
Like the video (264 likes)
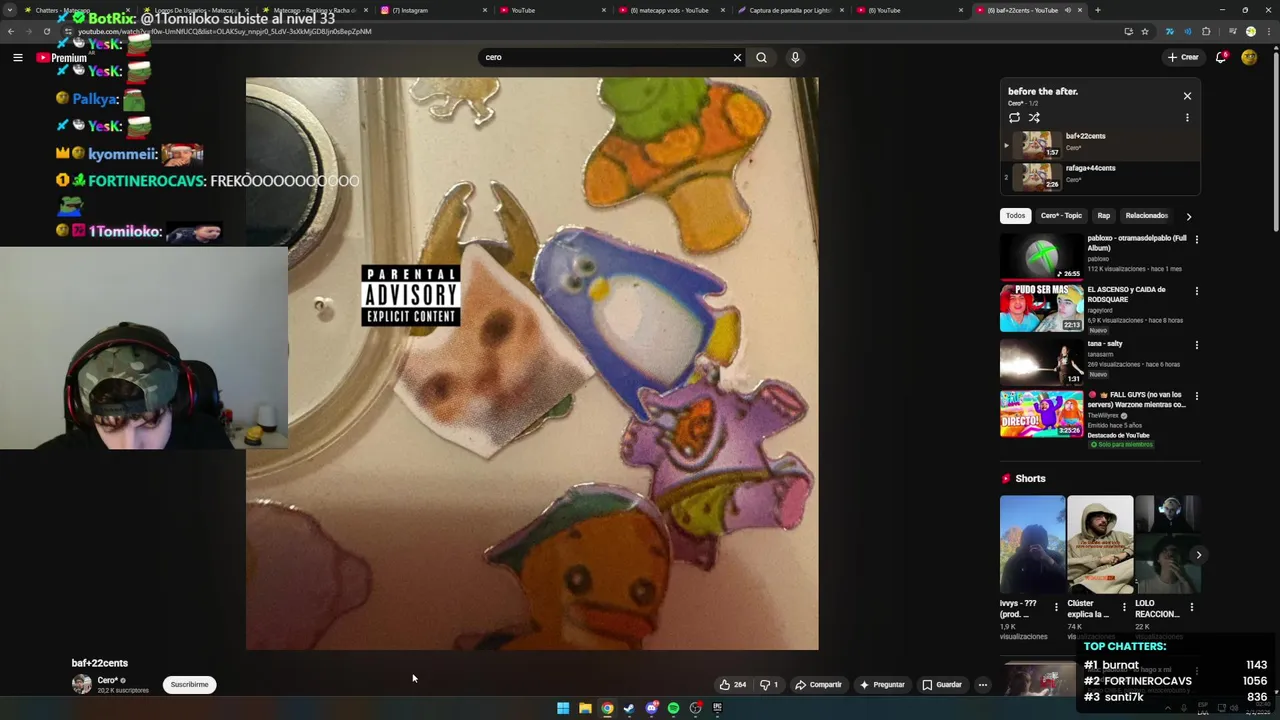733,685
